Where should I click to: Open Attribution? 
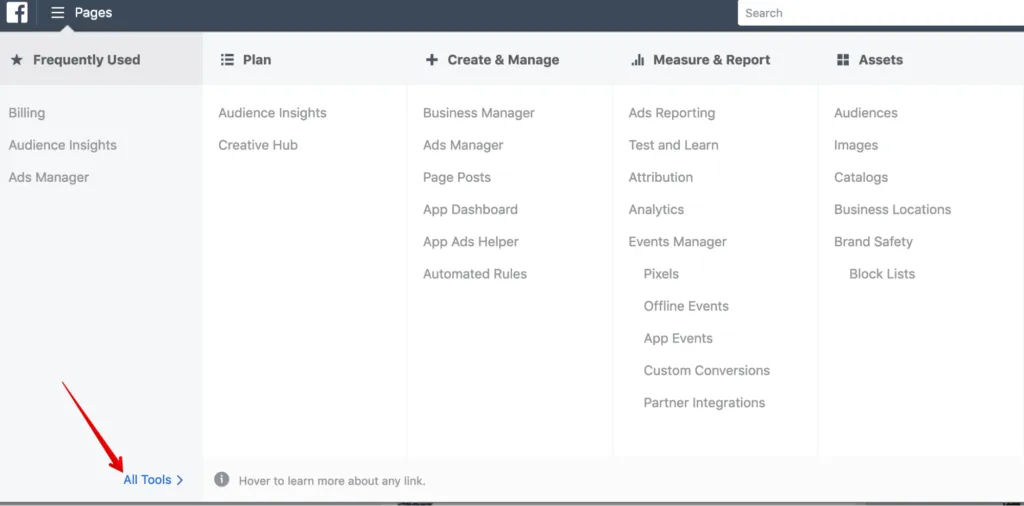click(661, 178)
